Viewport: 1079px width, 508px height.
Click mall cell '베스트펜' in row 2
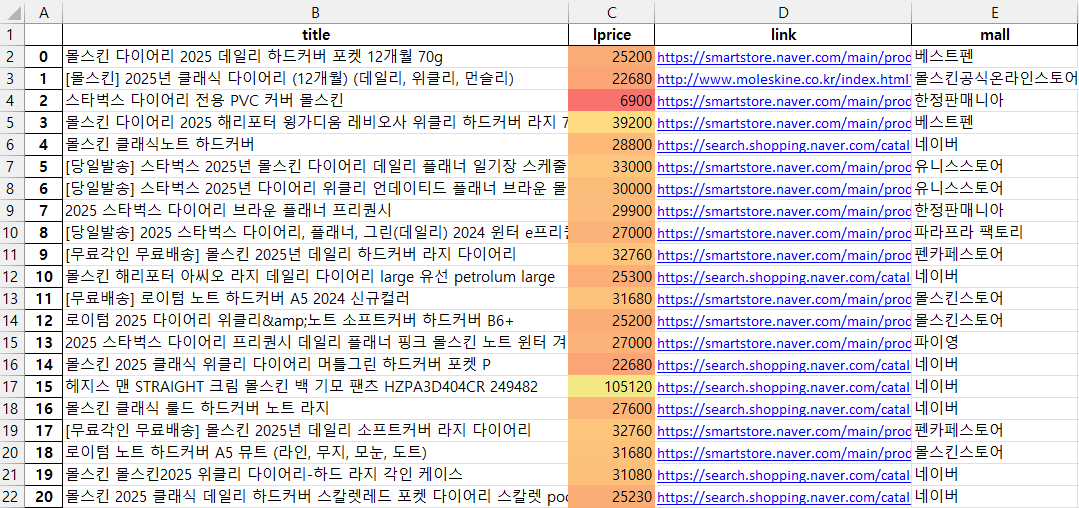point(995,56)
